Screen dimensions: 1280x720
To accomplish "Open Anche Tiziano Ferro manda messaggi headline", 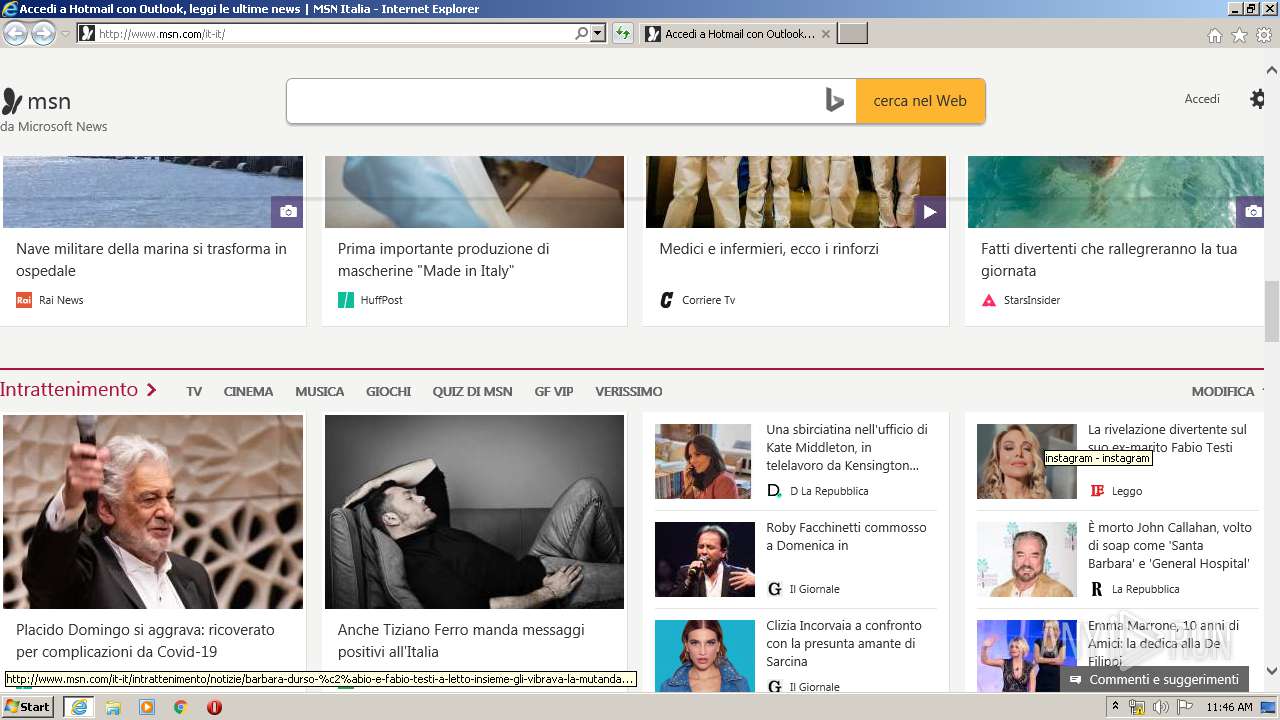I will point(461,641).
